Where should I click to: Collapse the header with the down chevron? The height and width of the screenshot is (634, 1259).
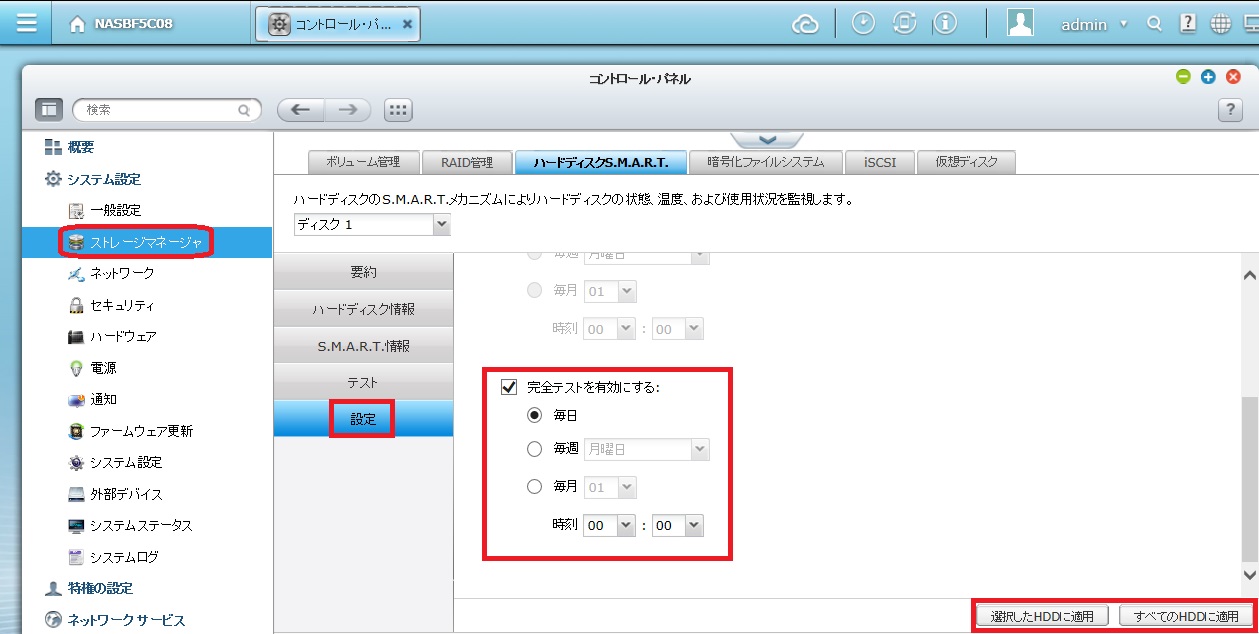pos(767,139)
